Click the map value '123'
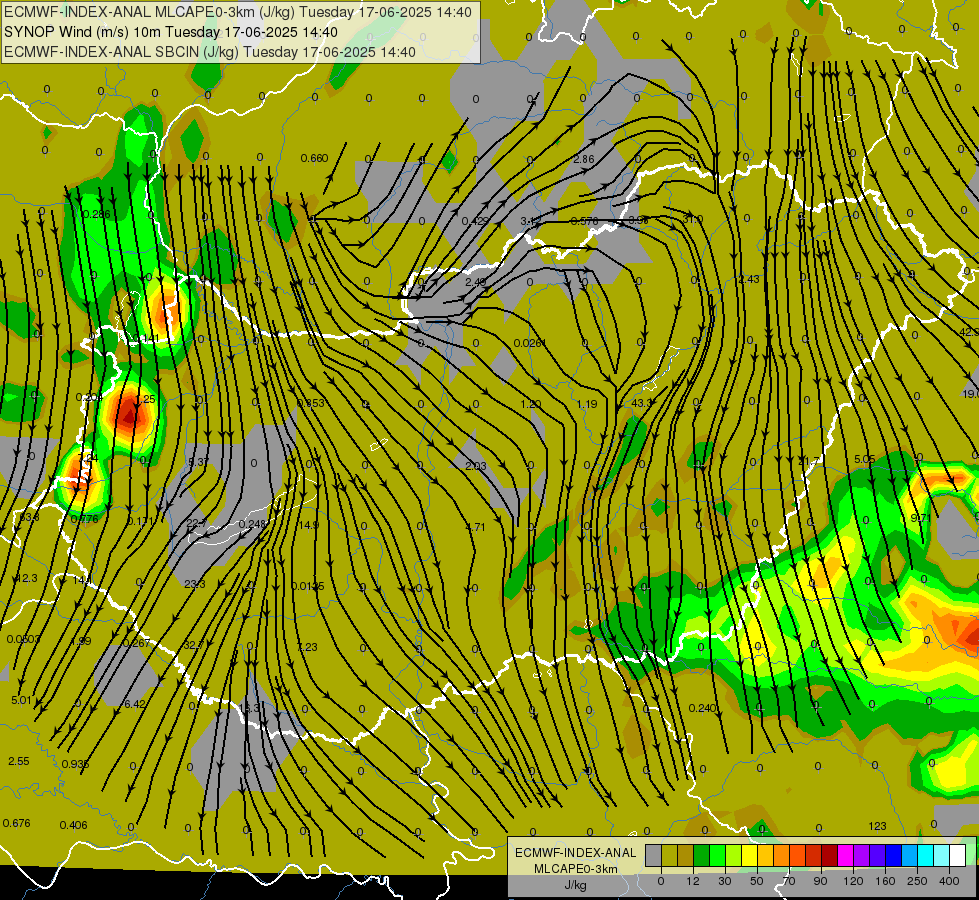 tap(877, 826)
